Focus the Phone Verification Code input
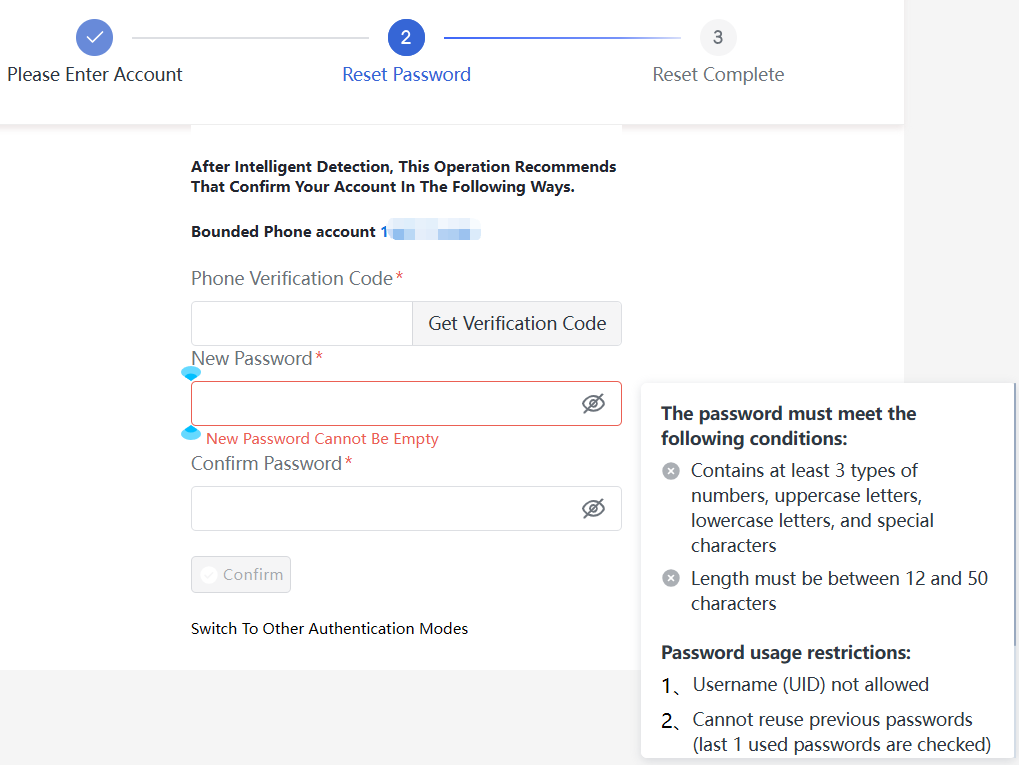Screen dimensions: 1019x765 (301, 324)
